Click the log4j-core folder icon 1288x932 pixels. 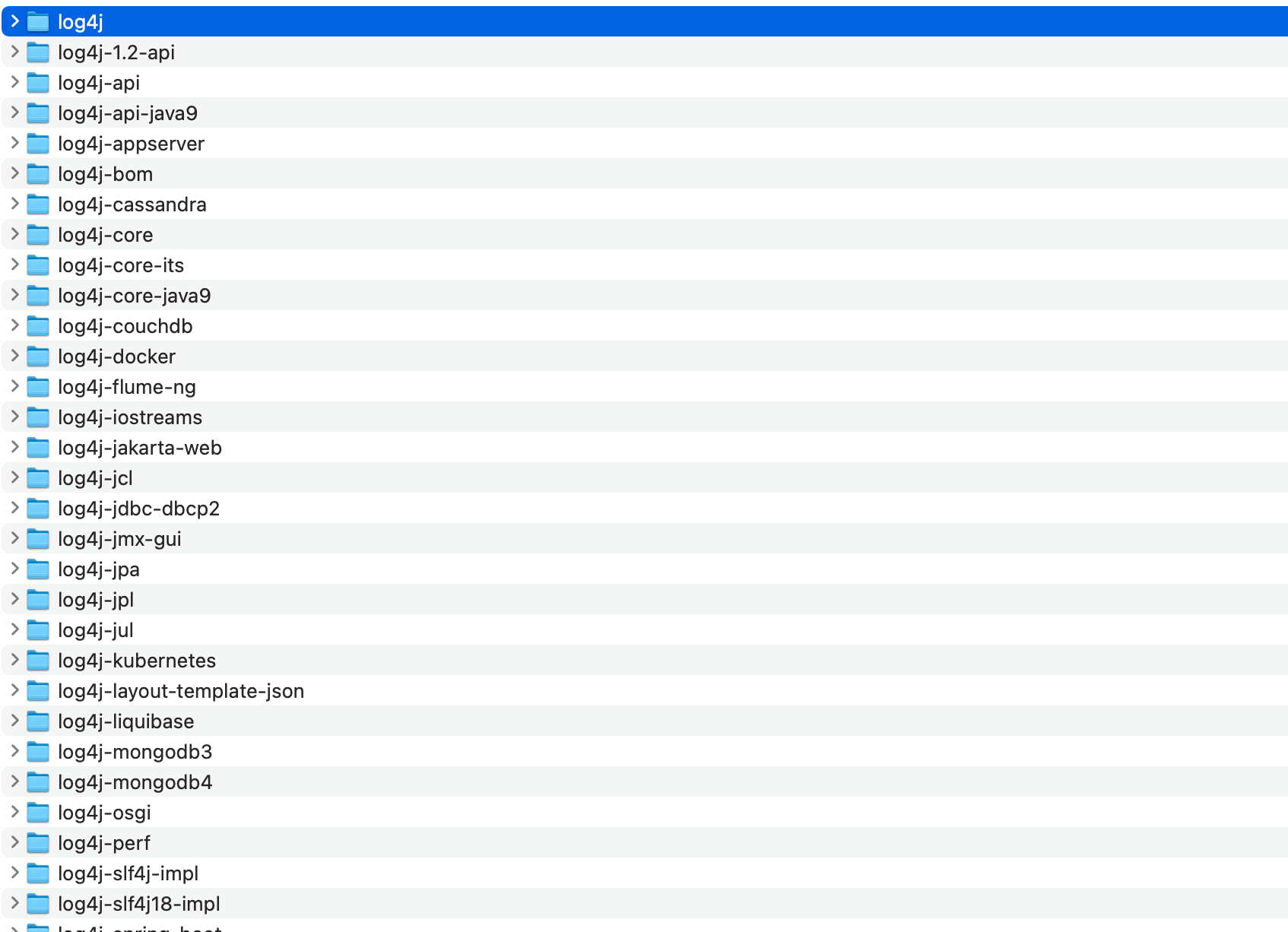coord(38,235)
